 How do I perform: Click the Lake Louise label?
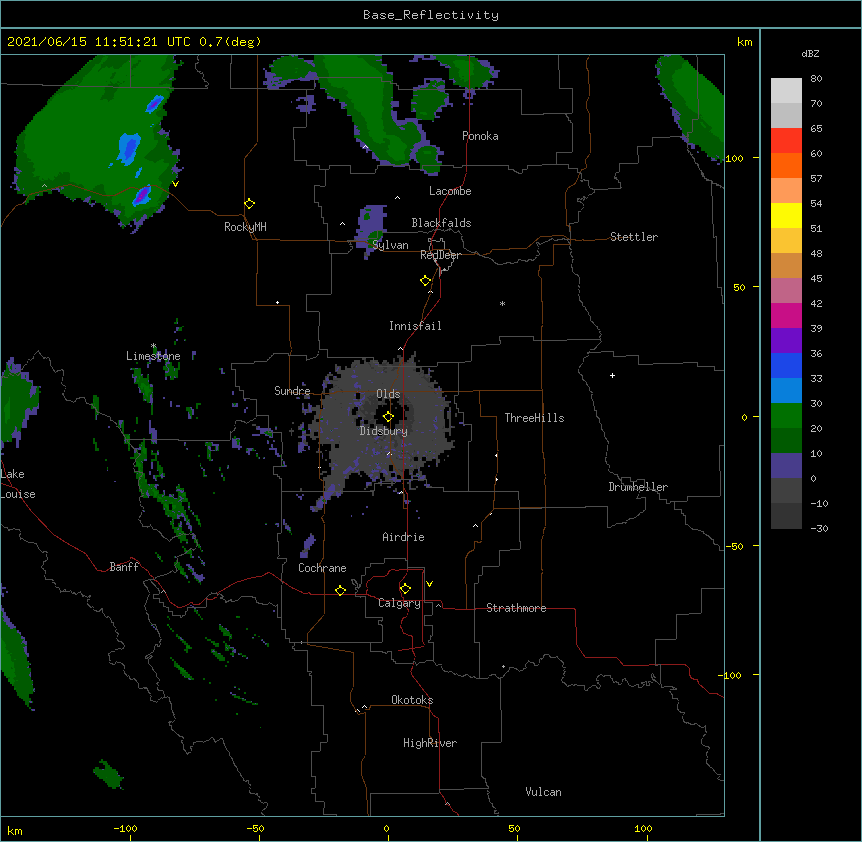click(18, 484)
